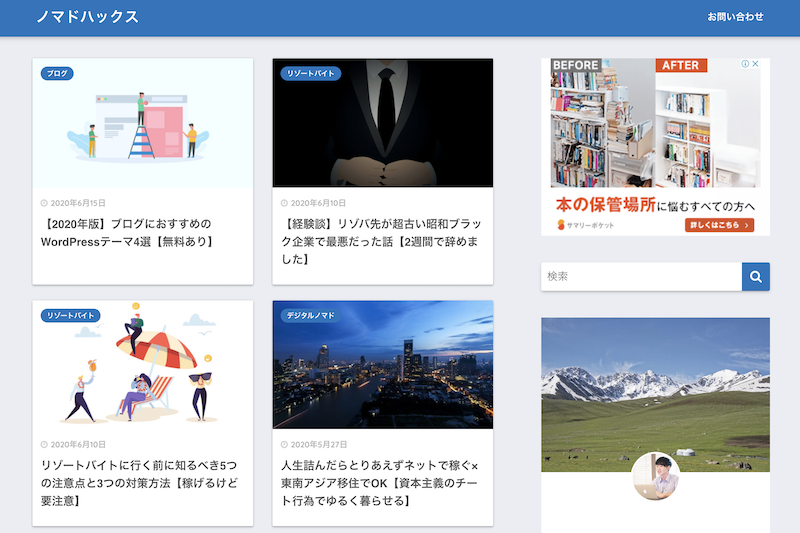Image resolution: width=800 pixels, height=533 pixels.
Task: Click the profile avatar photo in the sidebar
Action: (x=655, y=477)
